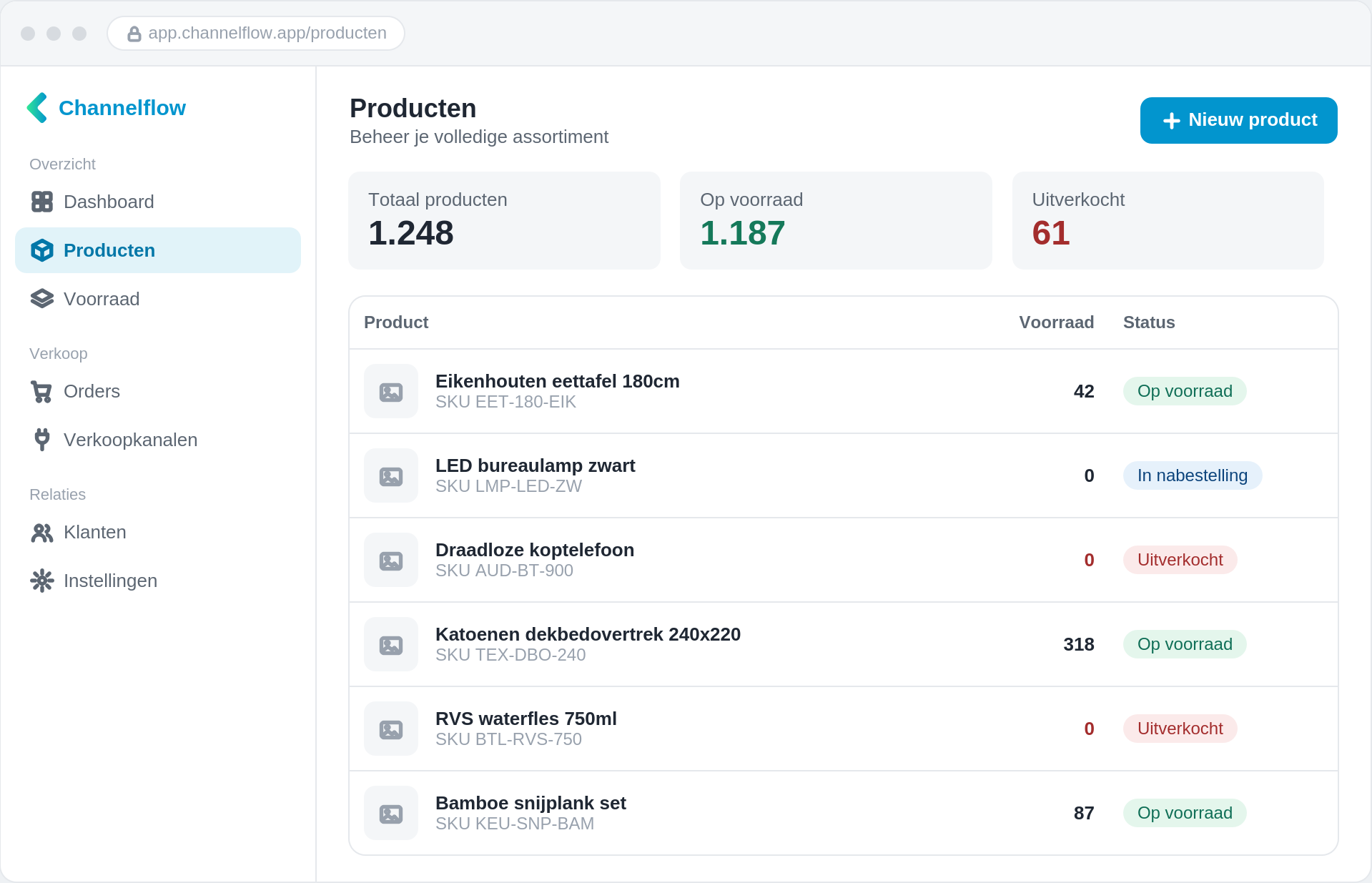Click the Draadloze koptelefoon image placeholder

pos(391,560)
